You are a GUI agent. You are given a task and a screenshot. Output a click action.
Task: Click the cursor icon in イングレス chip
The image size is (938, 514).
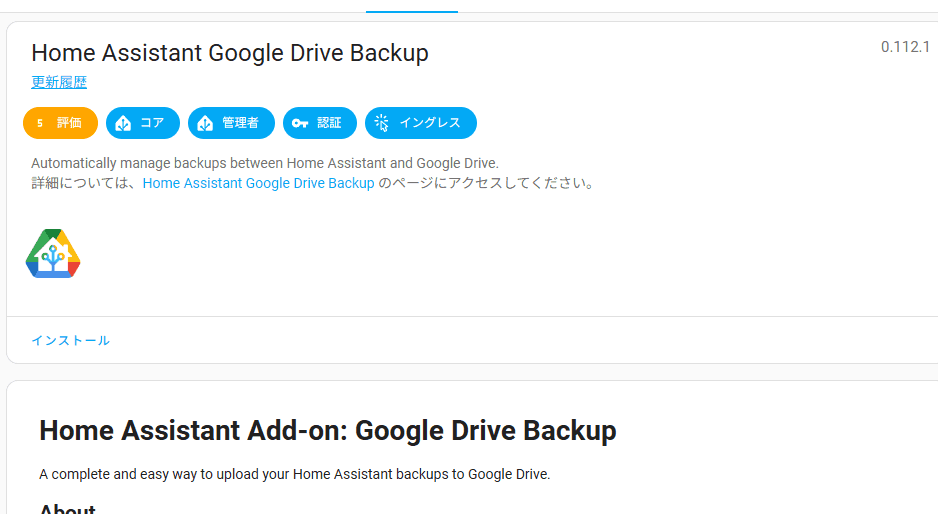click(382, 123)
